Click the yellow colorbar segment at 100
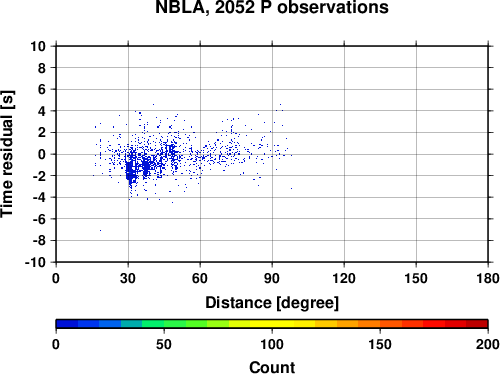This screenshot has height=374, width=500. tap(272, 324)
